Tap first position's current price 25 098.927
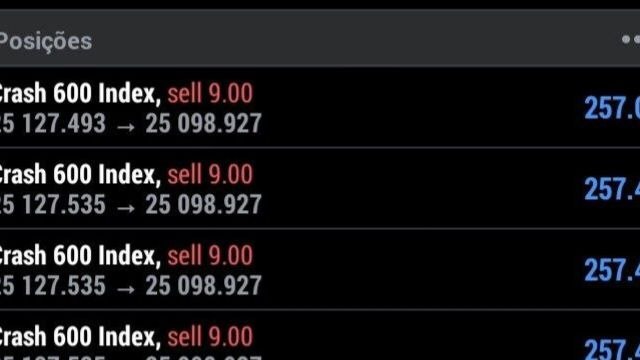The image size is (640, 360). tap(203, 124)
